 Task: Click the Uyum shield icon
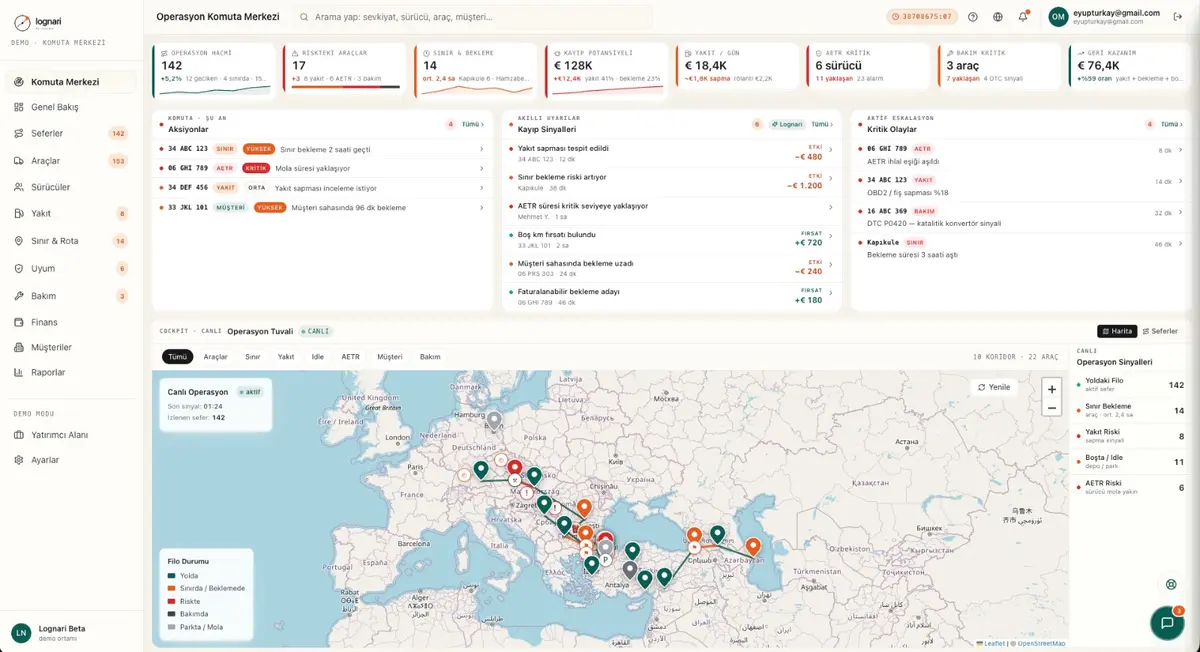point(21,268)
